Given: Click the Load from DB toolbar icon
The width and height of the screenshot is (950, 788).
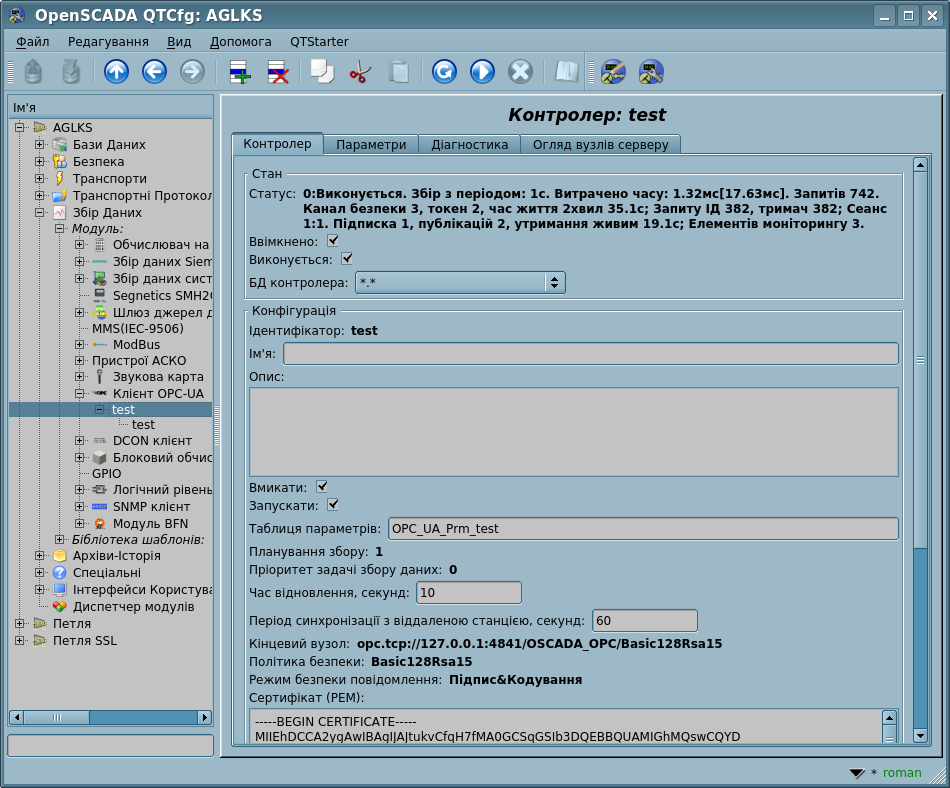Looking at the screenshot, I should point(33,72).
